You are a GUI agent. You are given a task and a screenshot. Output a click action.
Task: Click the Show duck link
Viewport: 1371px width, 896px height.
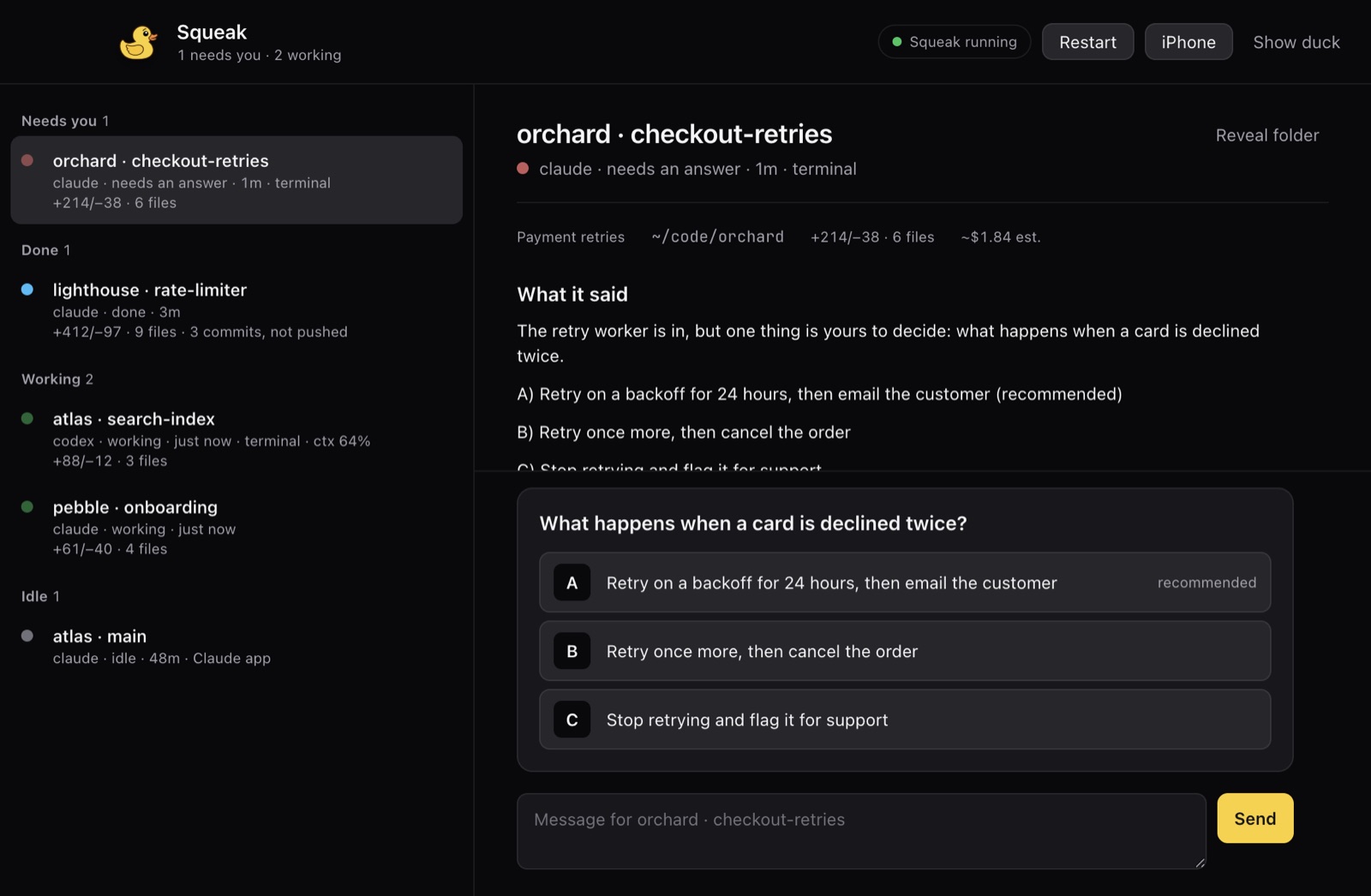tap(1296, 42)
